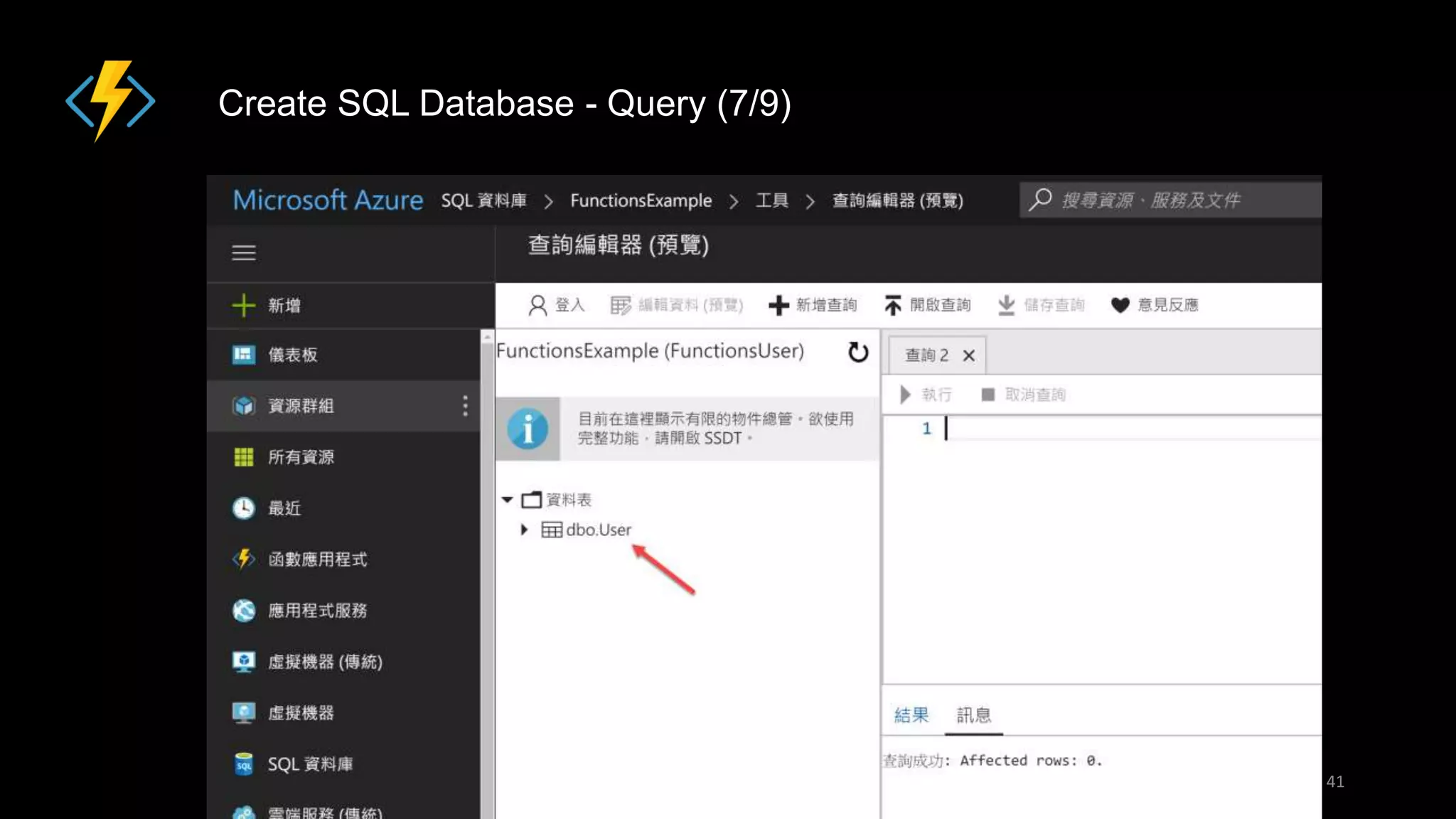Open 函數應用程式 lightning icon
1456x819 pixels.
click(x=243, y=559)
